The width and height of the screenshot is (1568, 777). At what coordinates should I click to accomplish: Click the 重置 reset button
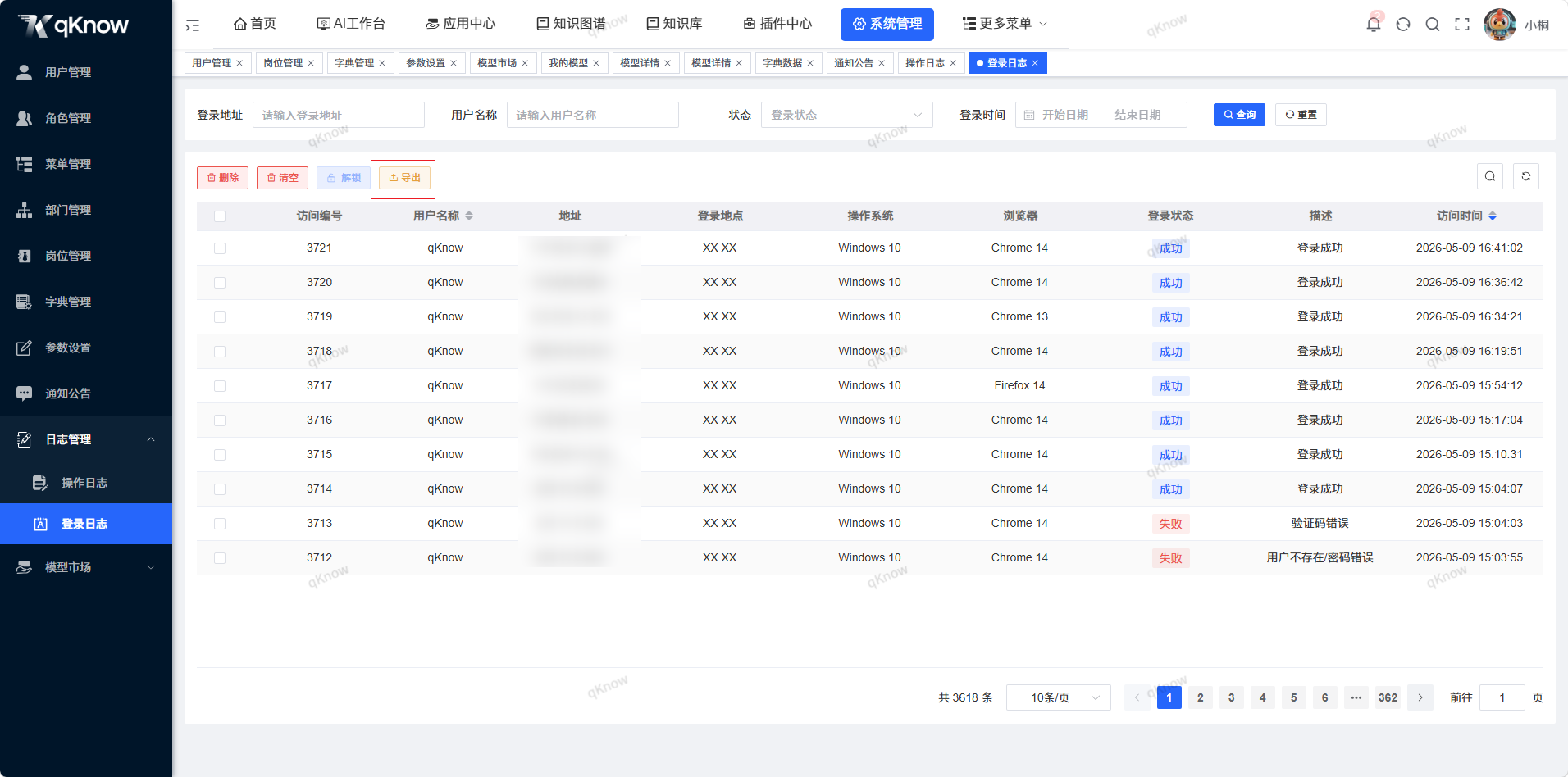pyautogui.click(x=1301, y=115)
